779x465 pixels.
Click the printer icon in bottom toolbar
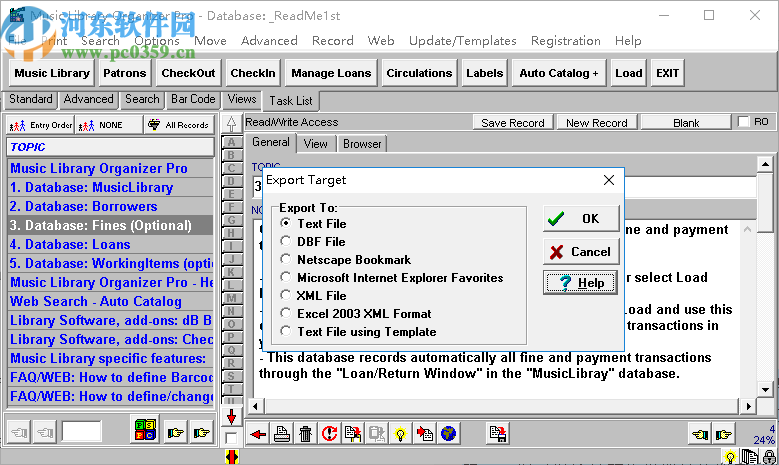pyautogui.click(x=282, y=434)
